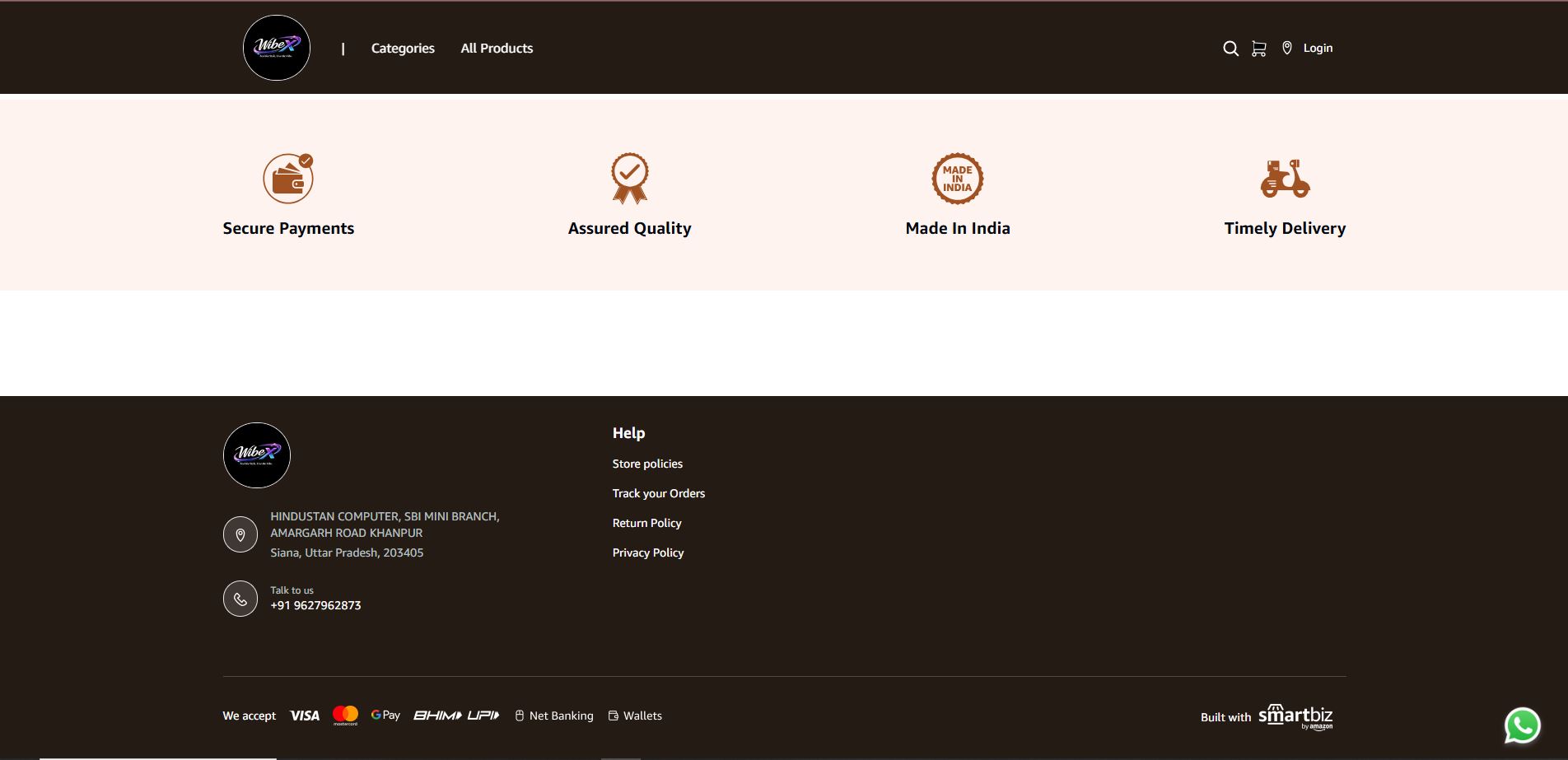The height and width of the screenshot is (760, 1568).
Task: Click the footer address pin icon
Action: (x=240, y=534)
